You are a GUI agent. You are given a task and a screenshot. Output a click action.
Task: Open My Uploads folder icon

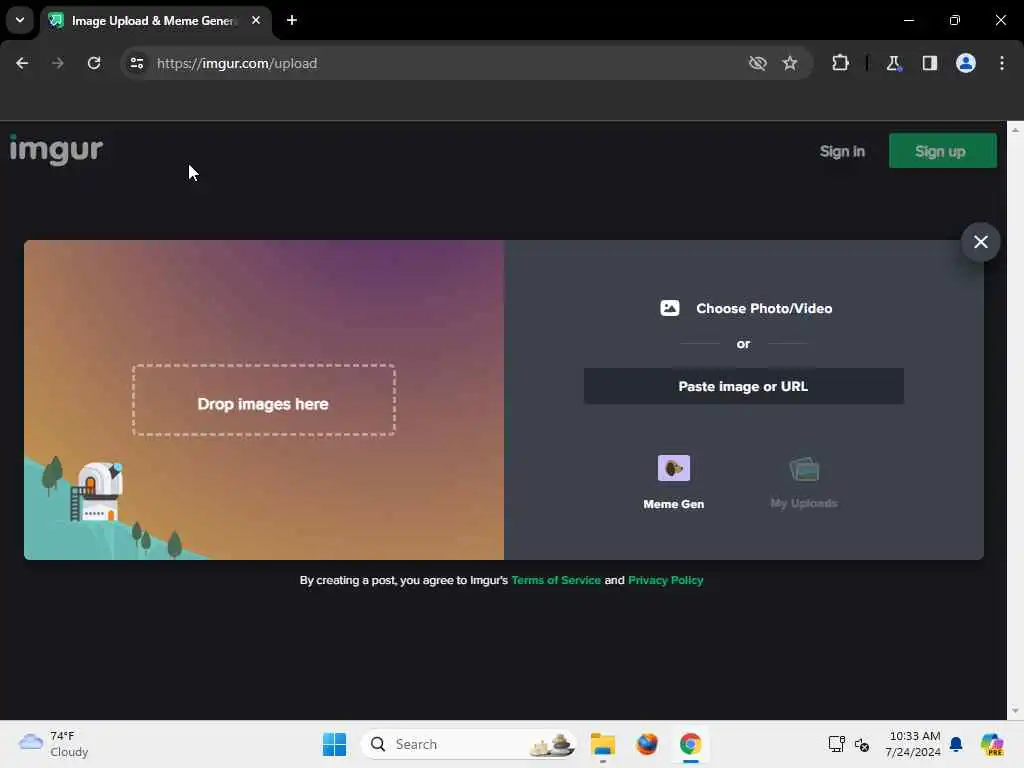click(804, 469)
